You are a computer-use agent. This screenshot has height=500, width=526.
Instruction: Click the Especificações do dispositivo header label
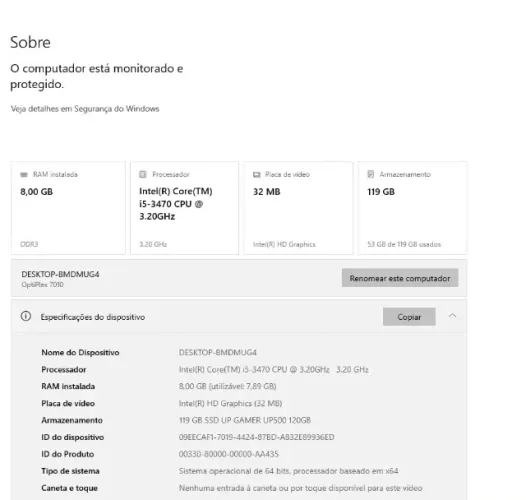pyautogui.click(x=93, y=317)
